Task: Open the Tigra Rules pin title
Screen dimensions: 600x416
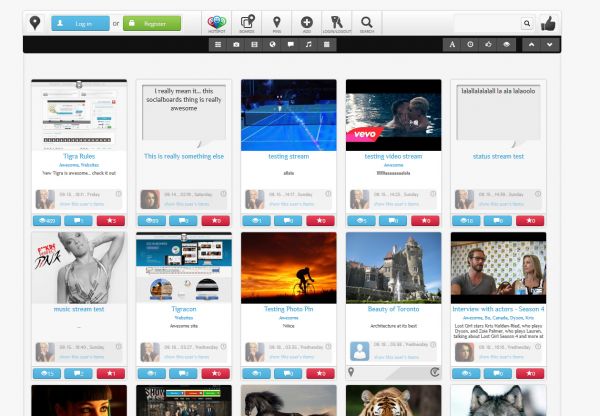Action: (x=79, y=156)
